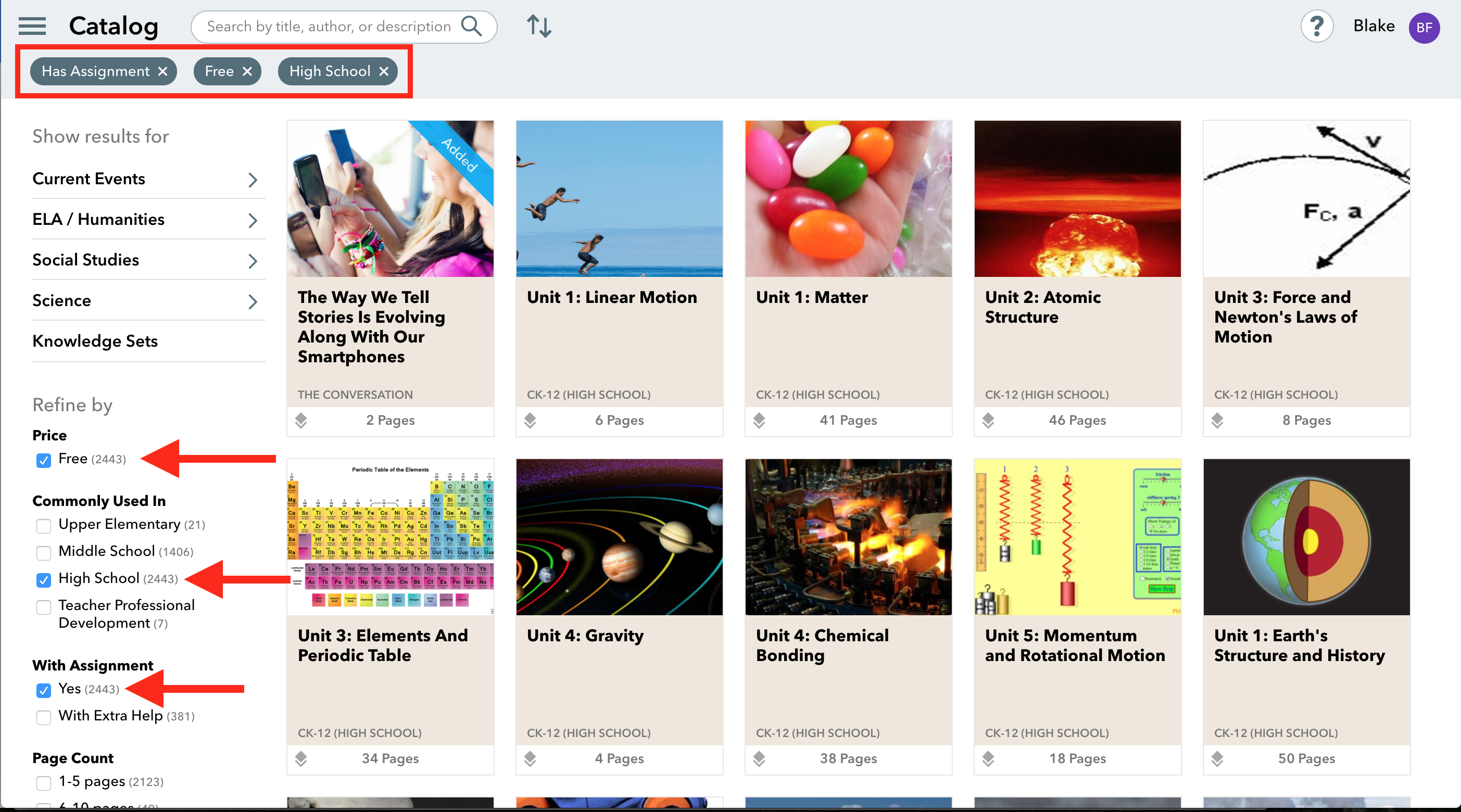Open Unit 1: Linear Motion title
Image resolution: width=1461 pixels, height=812 pixels.
click(611, 297)
